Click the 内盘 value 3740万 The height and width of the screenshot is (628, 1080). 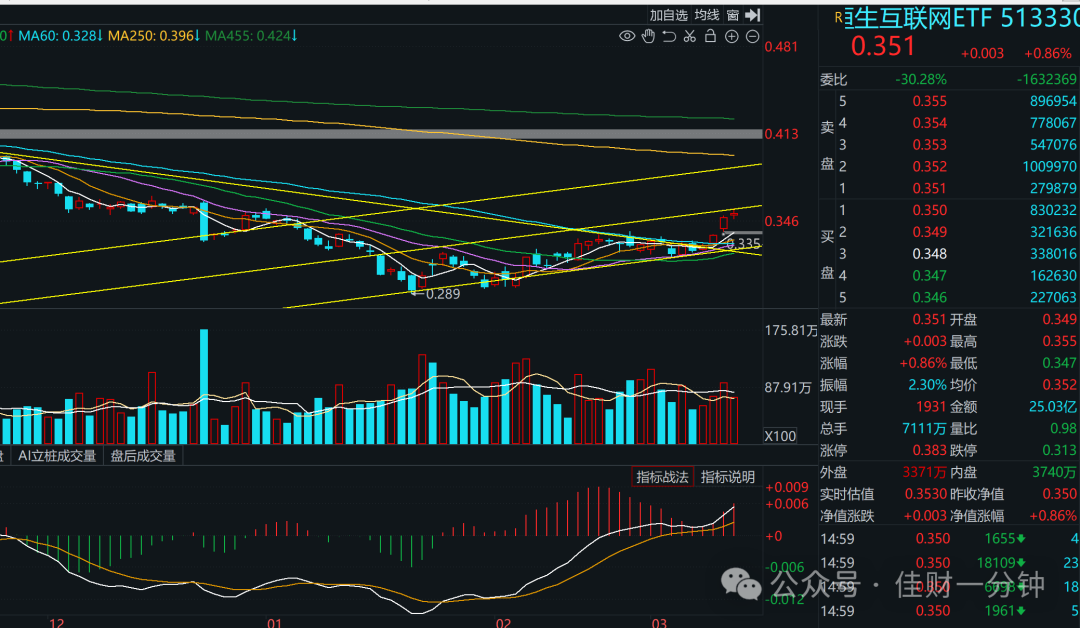[1055, 472]
